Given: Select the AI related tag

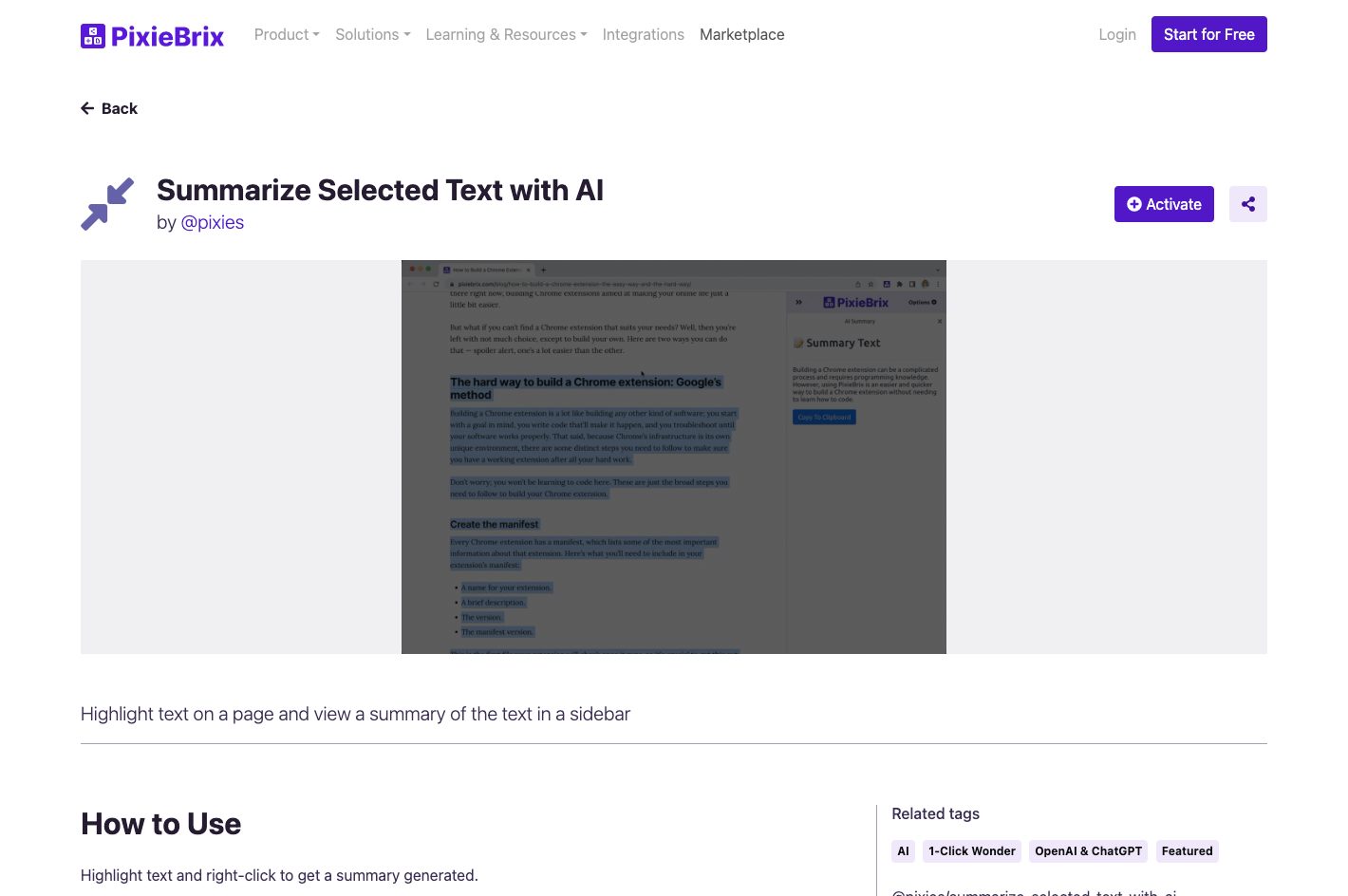Looking at the screenshot, I should coord(903,851).
